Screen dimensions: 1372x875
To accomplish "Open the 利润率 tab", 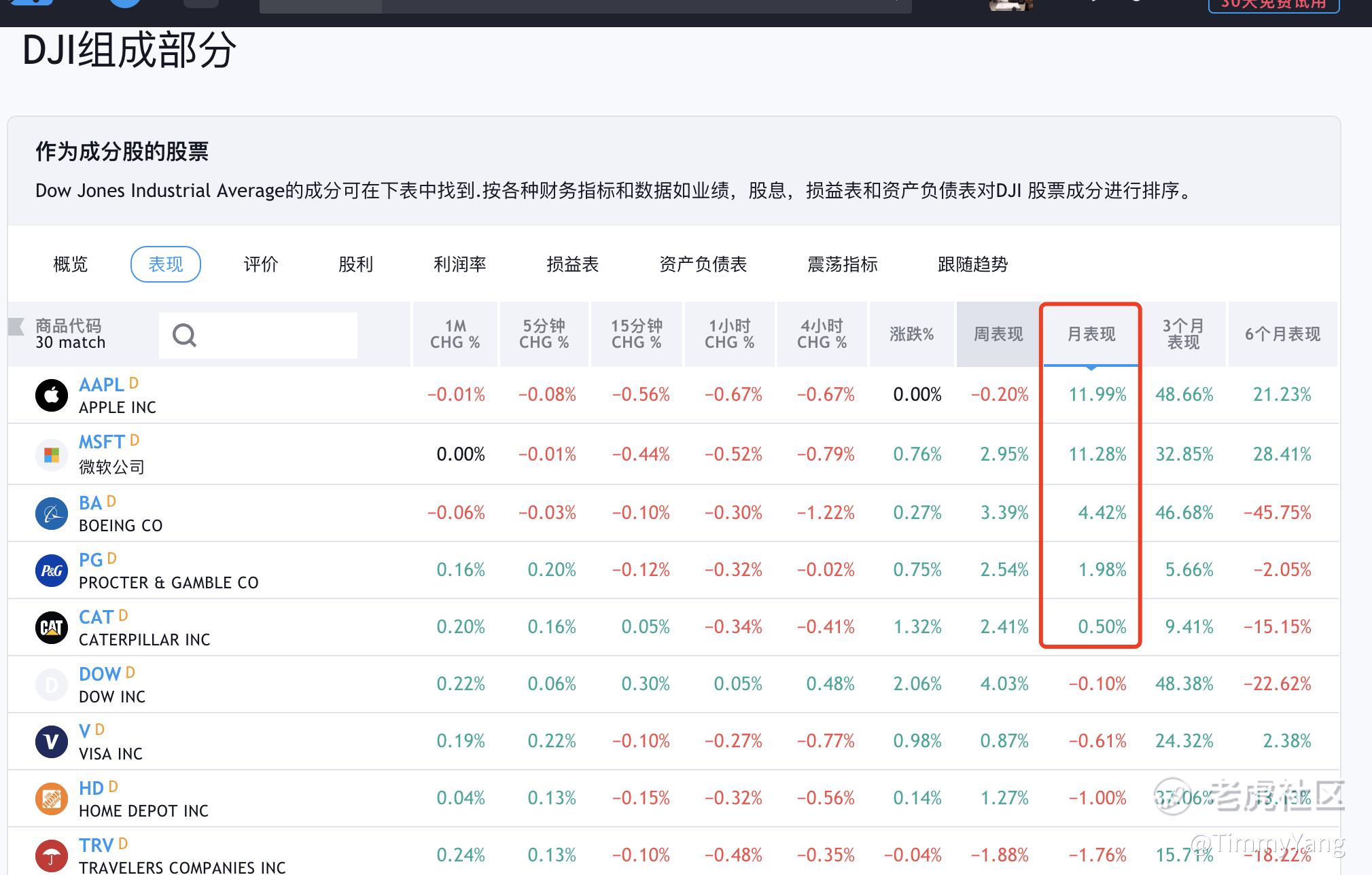I will click(x=460, y=264).
